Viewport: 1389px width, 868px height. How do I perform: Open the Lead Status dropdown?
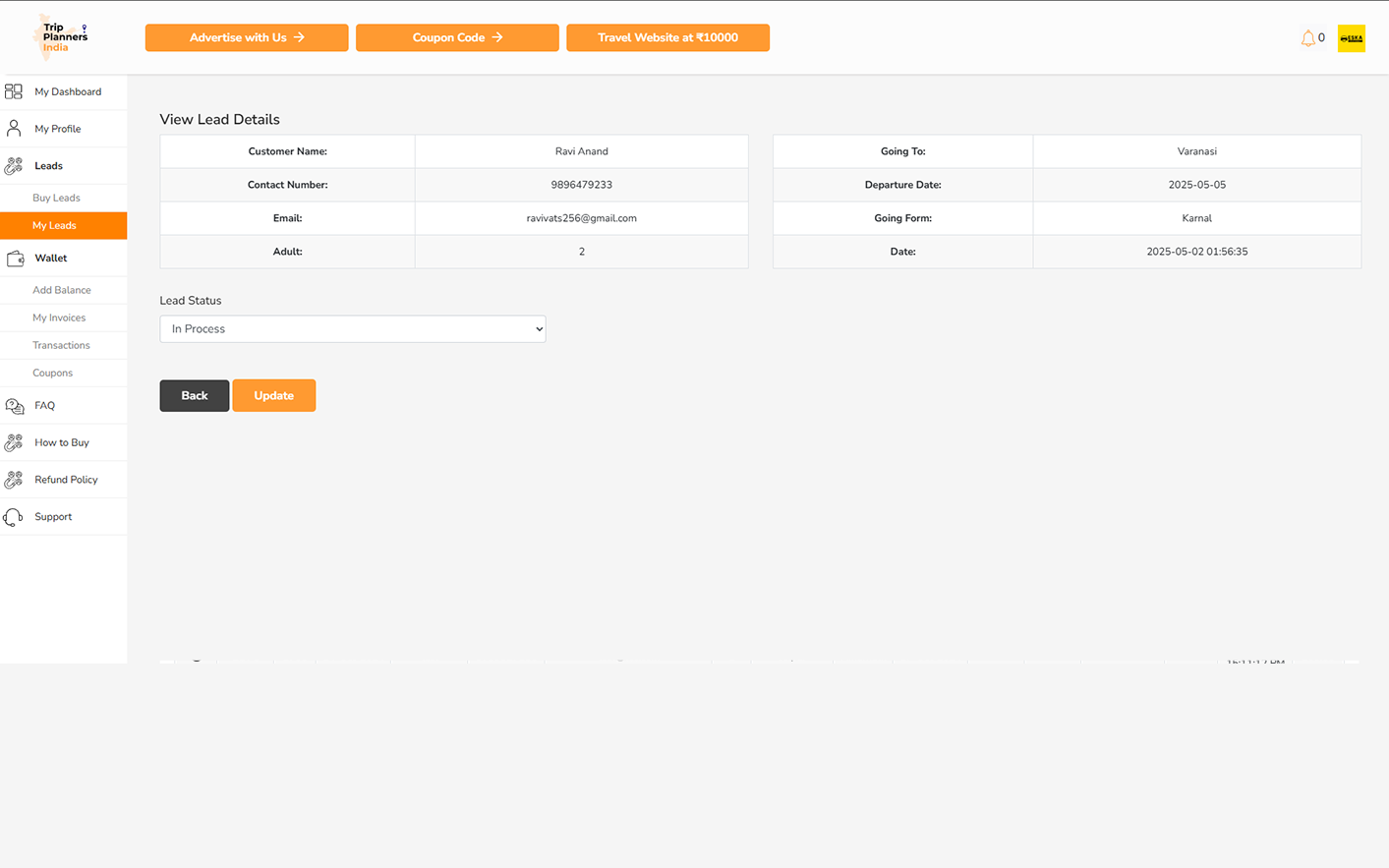(352, 329)
